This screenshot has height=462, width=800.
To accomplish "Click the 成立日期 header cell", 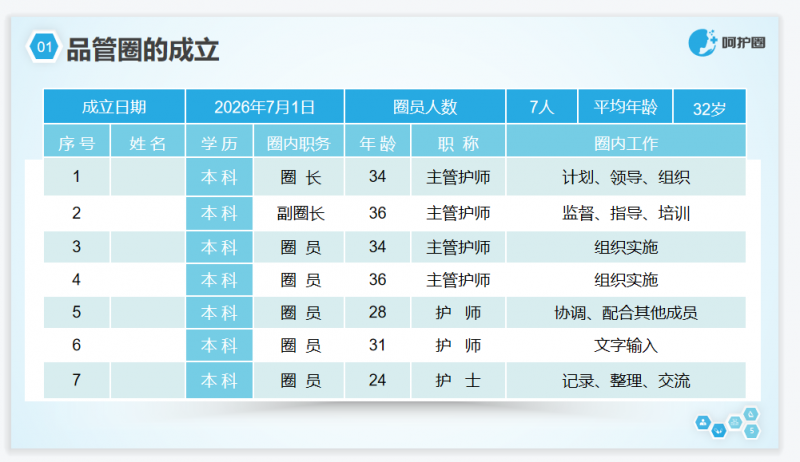I will pos(114,107).
